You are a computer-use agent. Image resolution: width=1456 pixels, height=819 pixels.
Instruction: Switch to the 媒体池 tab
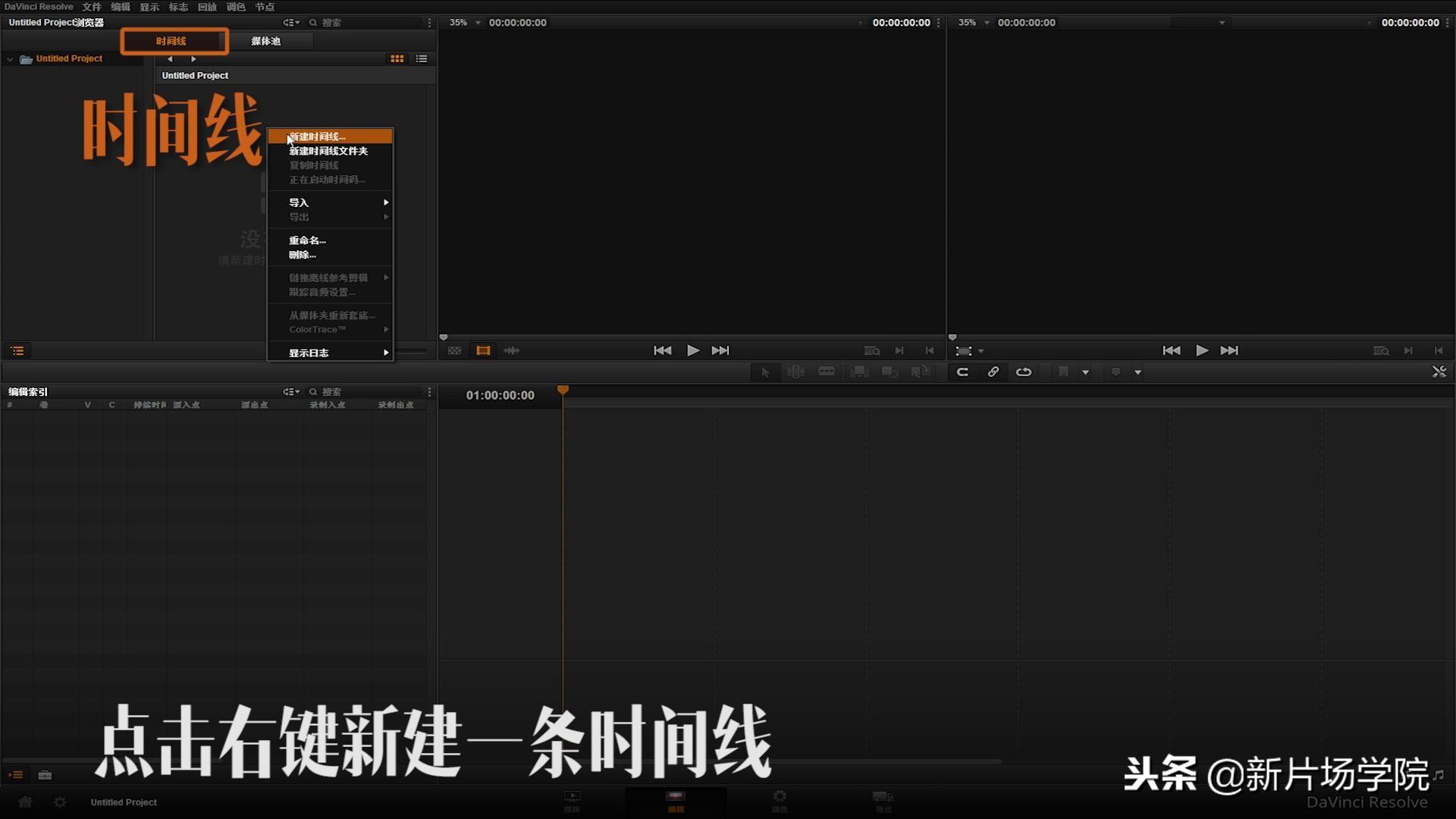click(x=266, y=41)
